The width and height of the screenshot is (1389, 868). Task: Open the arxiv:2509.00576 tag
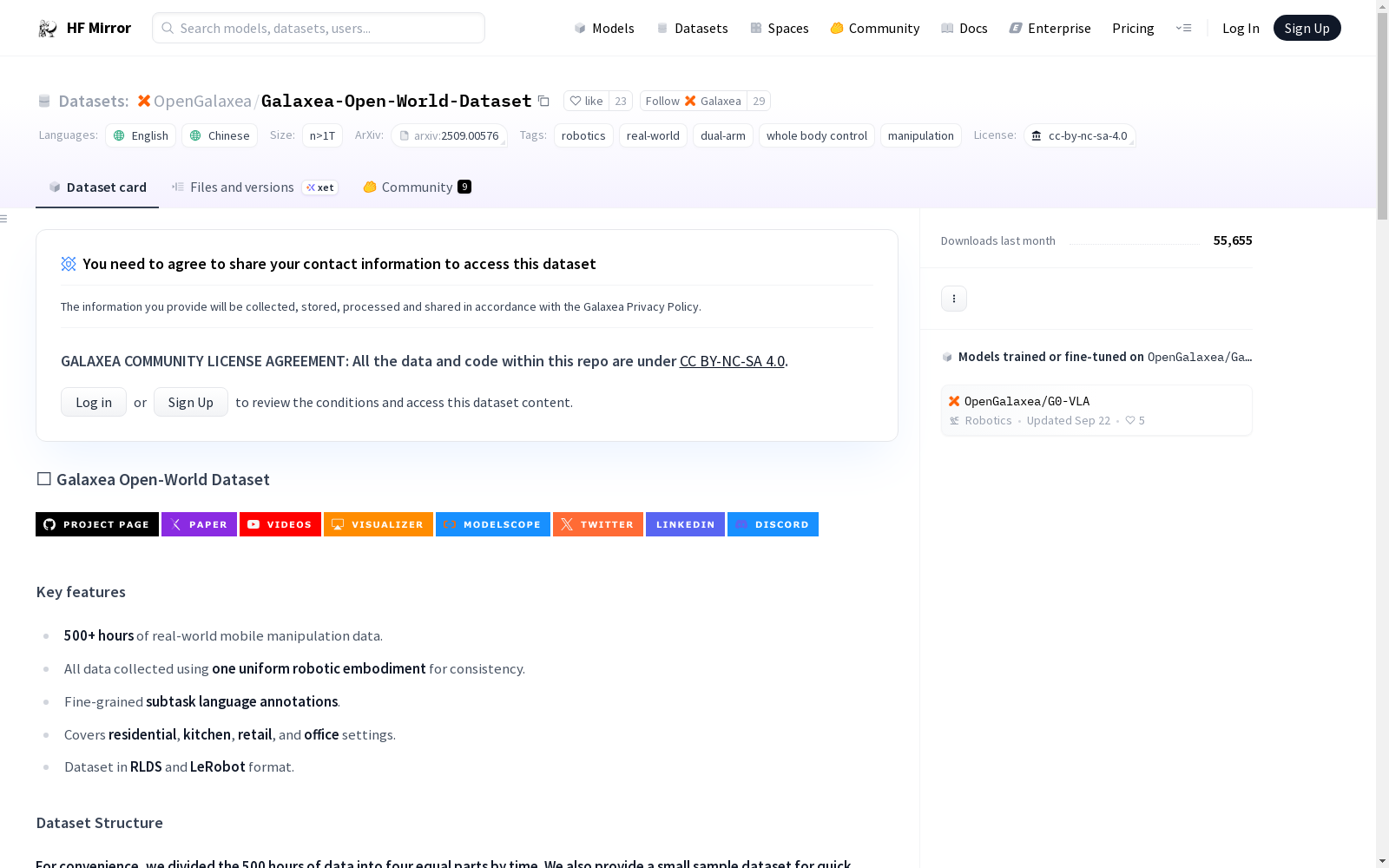449,135
